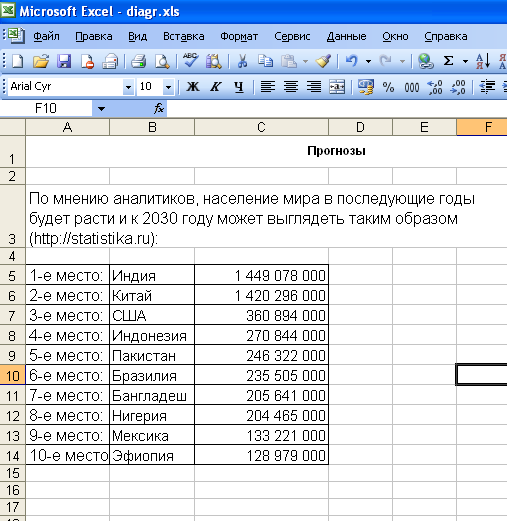
Task: Toggle align left
Action: pos(268,87)
